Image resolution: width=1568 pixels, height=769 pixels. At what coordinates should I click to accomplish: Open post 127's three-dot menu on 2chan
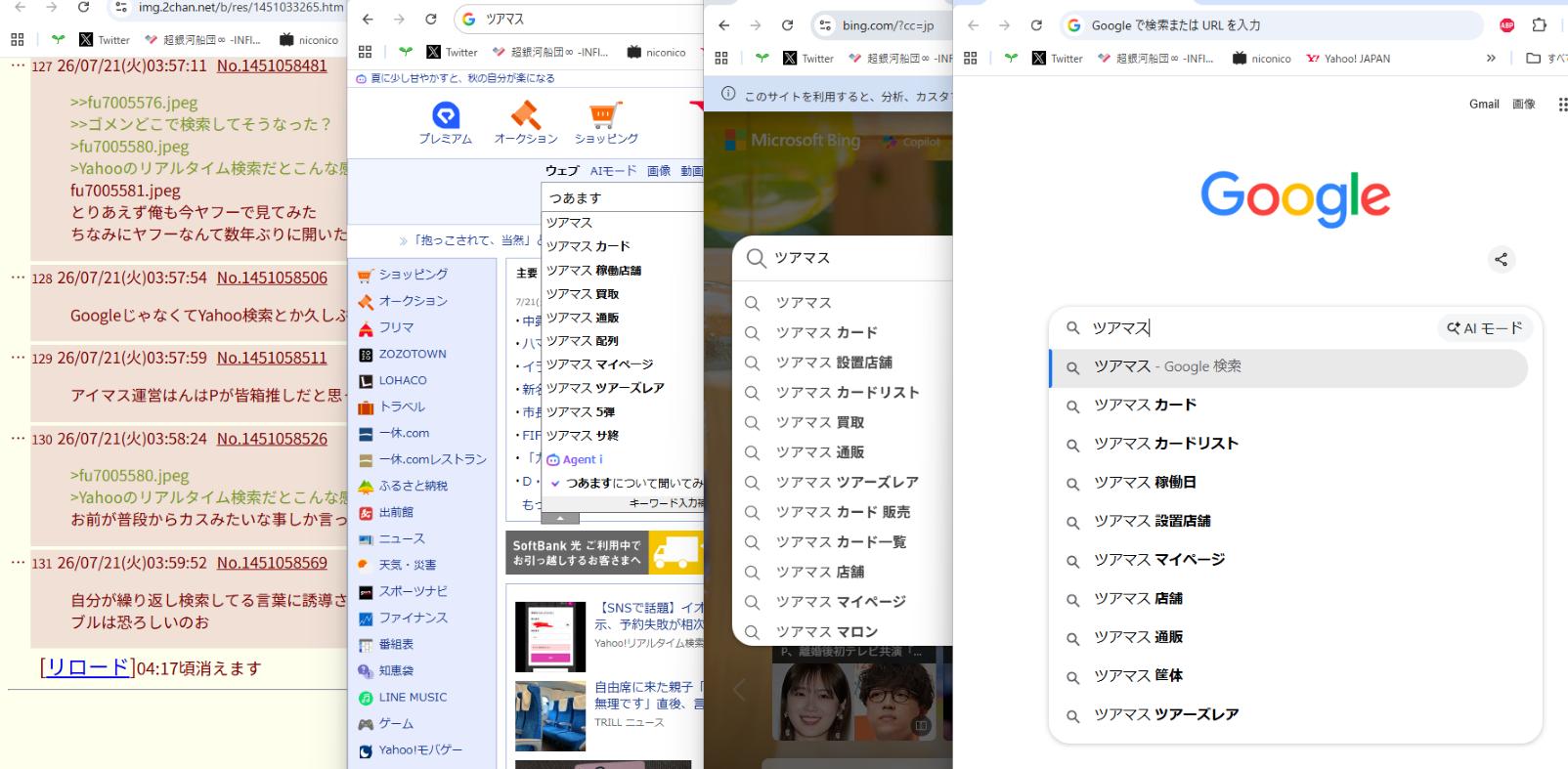[x=18, y=64]
